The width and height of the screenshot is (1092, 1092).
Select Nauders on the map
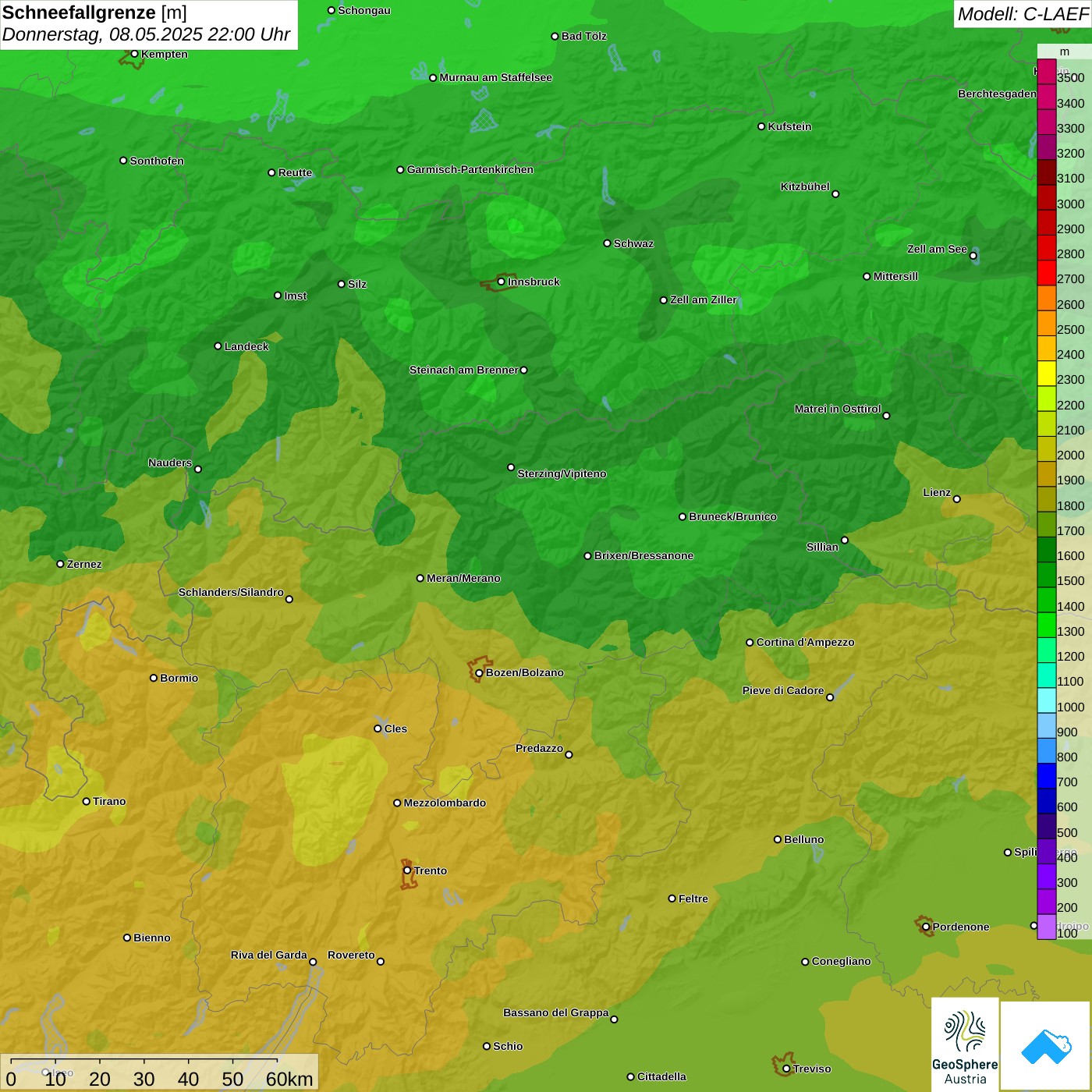170,463
